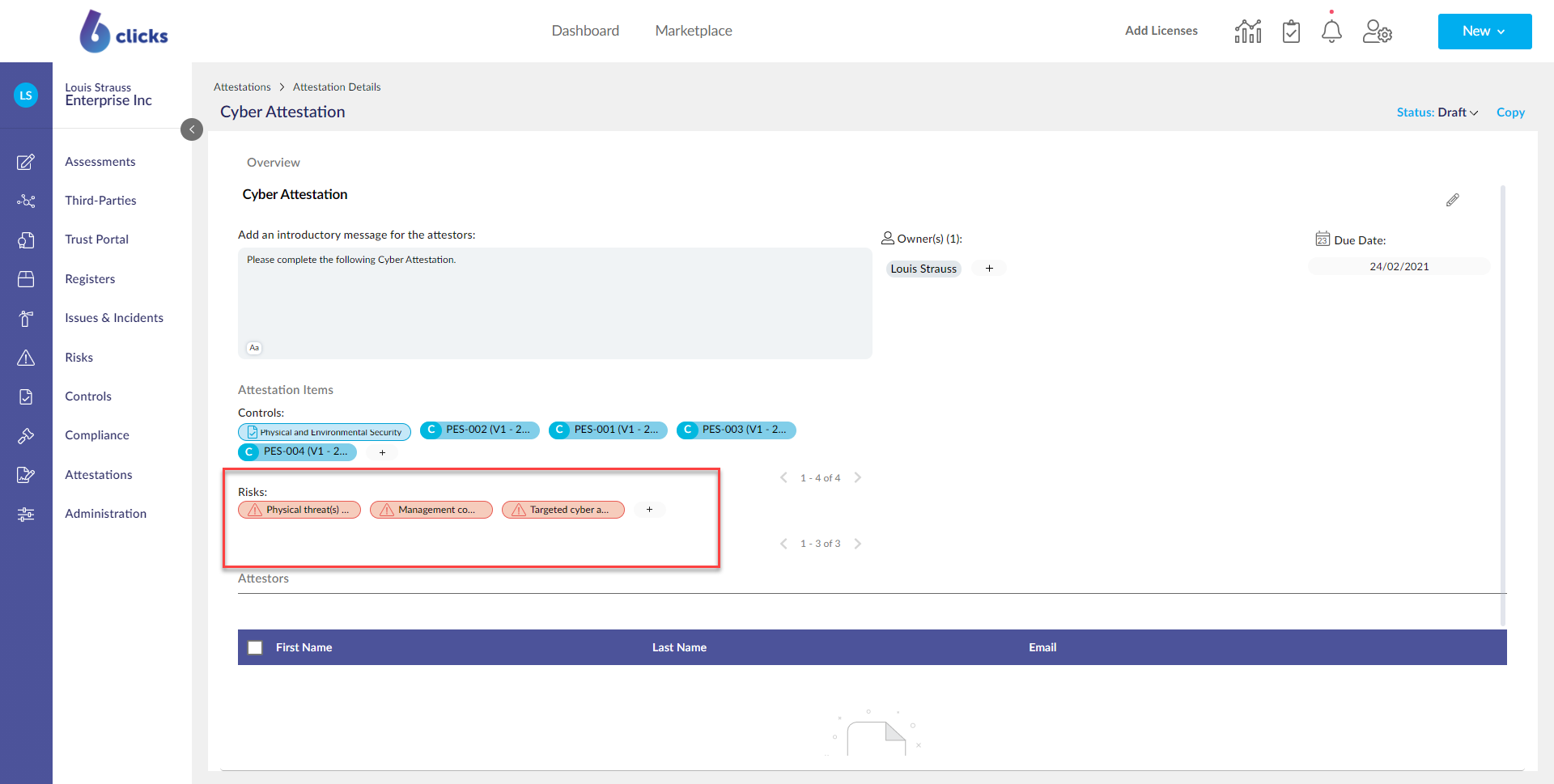
Task: Toggle the select-all attestors checkbox
Action: point(255,647)
